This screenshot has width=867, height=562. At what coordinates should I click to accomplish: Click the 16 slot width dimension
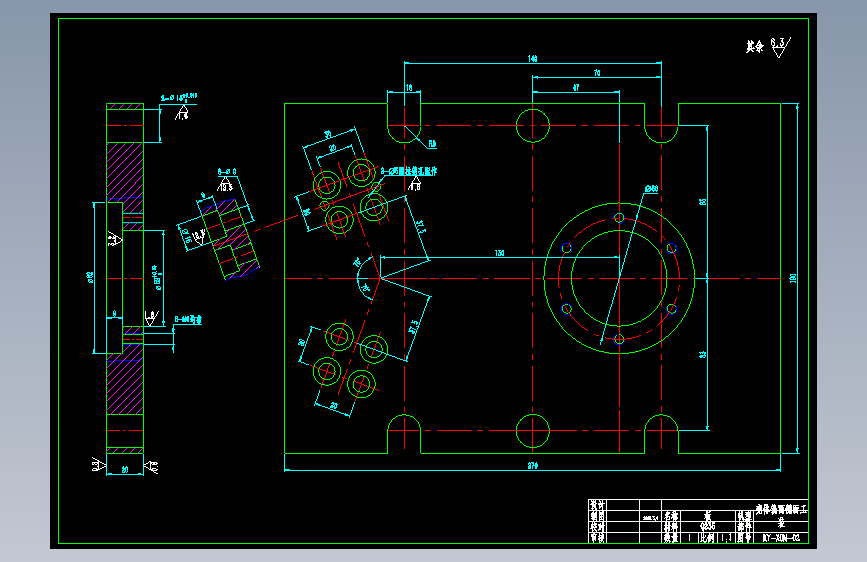409,87
